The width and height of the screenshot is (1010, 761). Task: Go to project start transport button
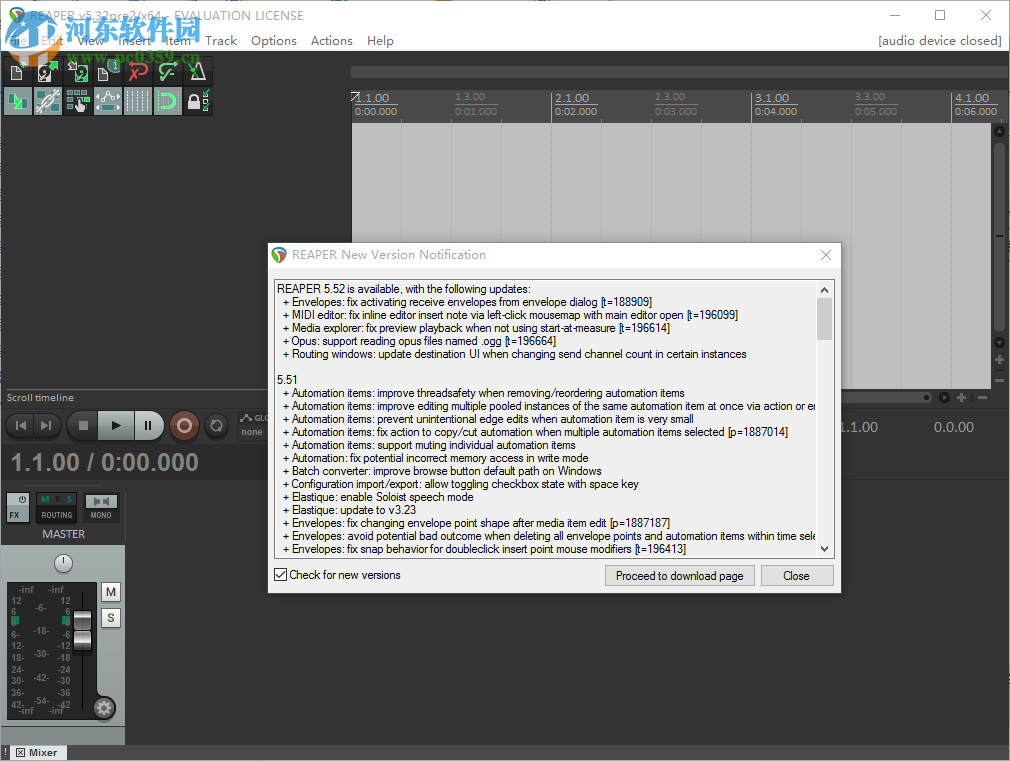(x=21, y=425)
